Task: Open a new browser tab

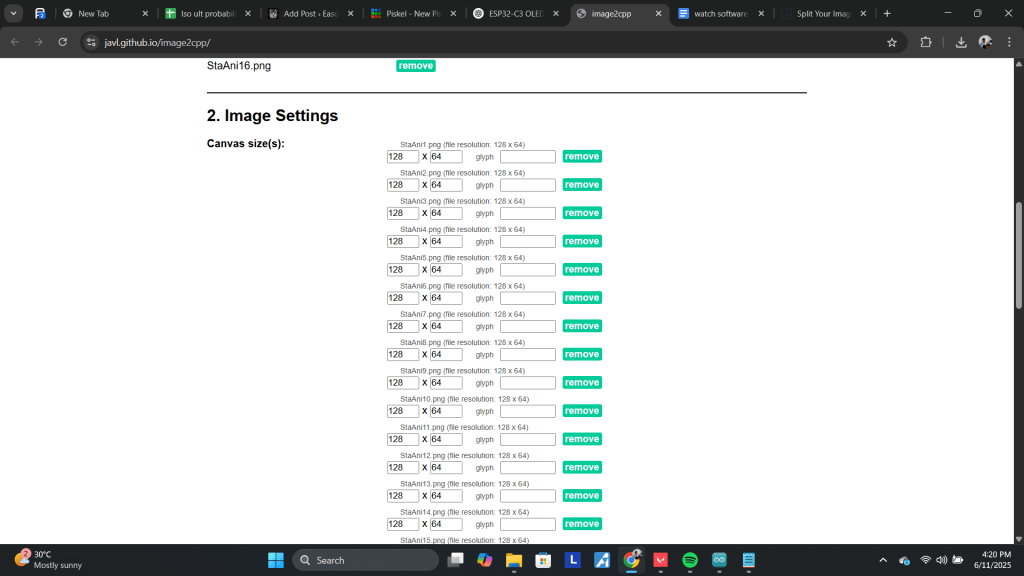Action: (x=887, y=14)
